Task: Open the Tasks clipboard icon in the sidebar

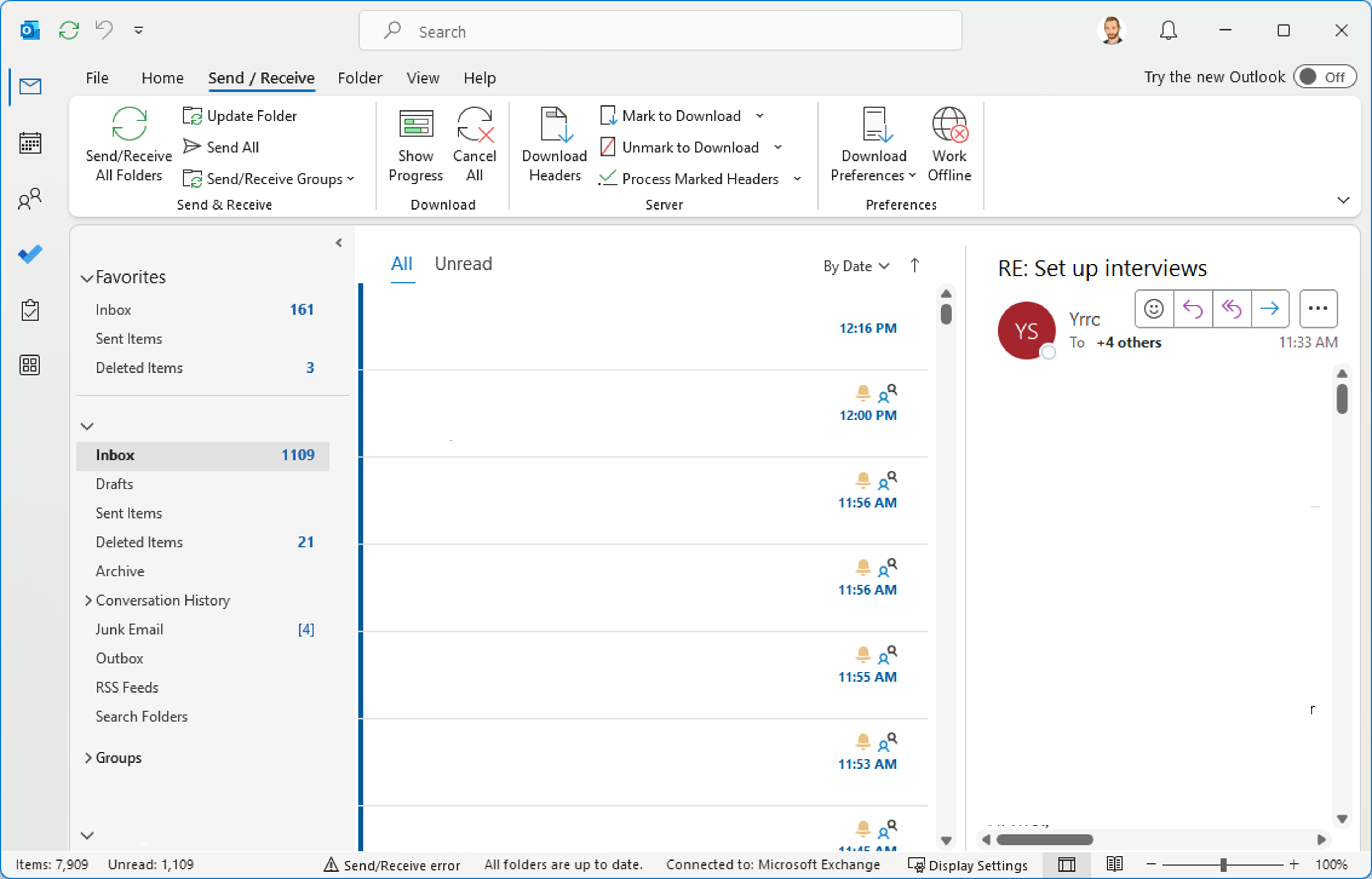Action: [30, 310]
